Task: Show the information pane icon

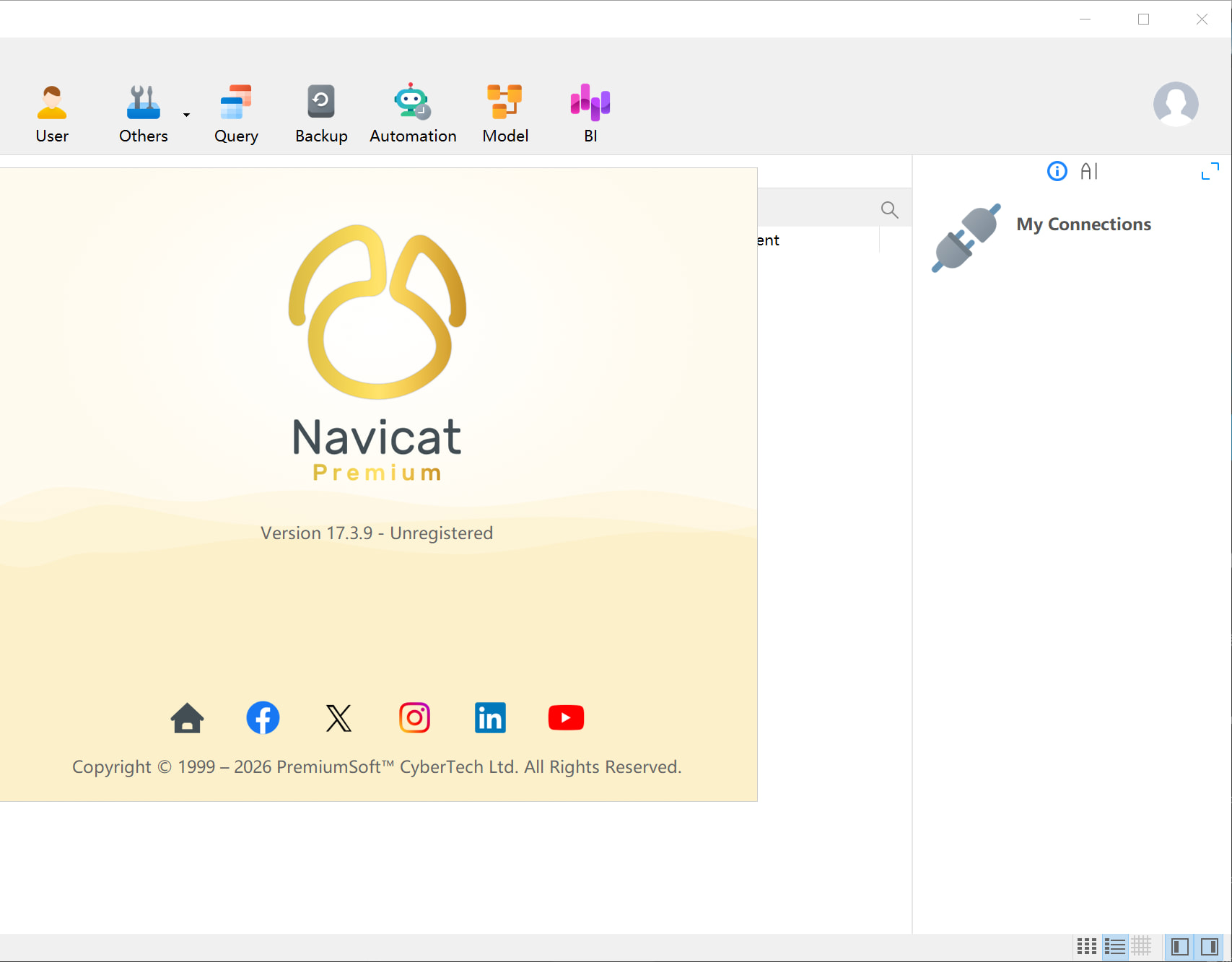Action: pyautogui.click(x=1057, y=171)
